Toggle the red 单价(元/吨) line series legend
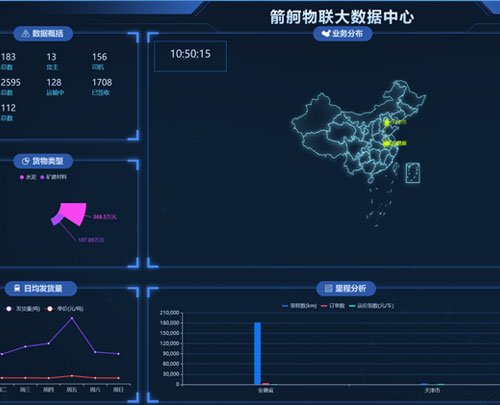This screenshot has height=405, width=500. coord(65,309)
